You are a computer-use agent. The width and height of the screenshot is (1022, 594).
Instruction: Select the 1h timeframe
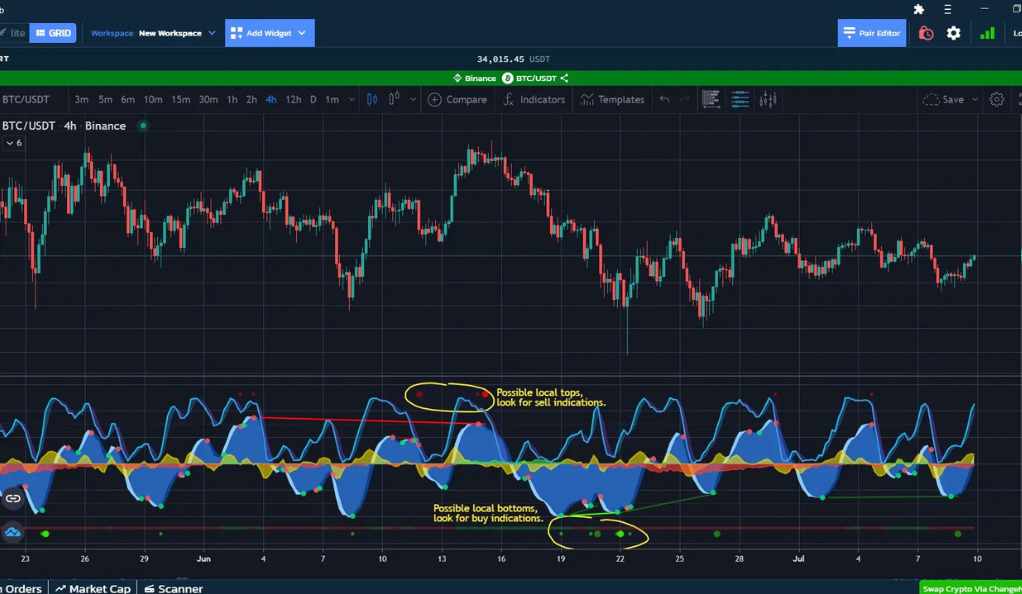coord(232,100)
